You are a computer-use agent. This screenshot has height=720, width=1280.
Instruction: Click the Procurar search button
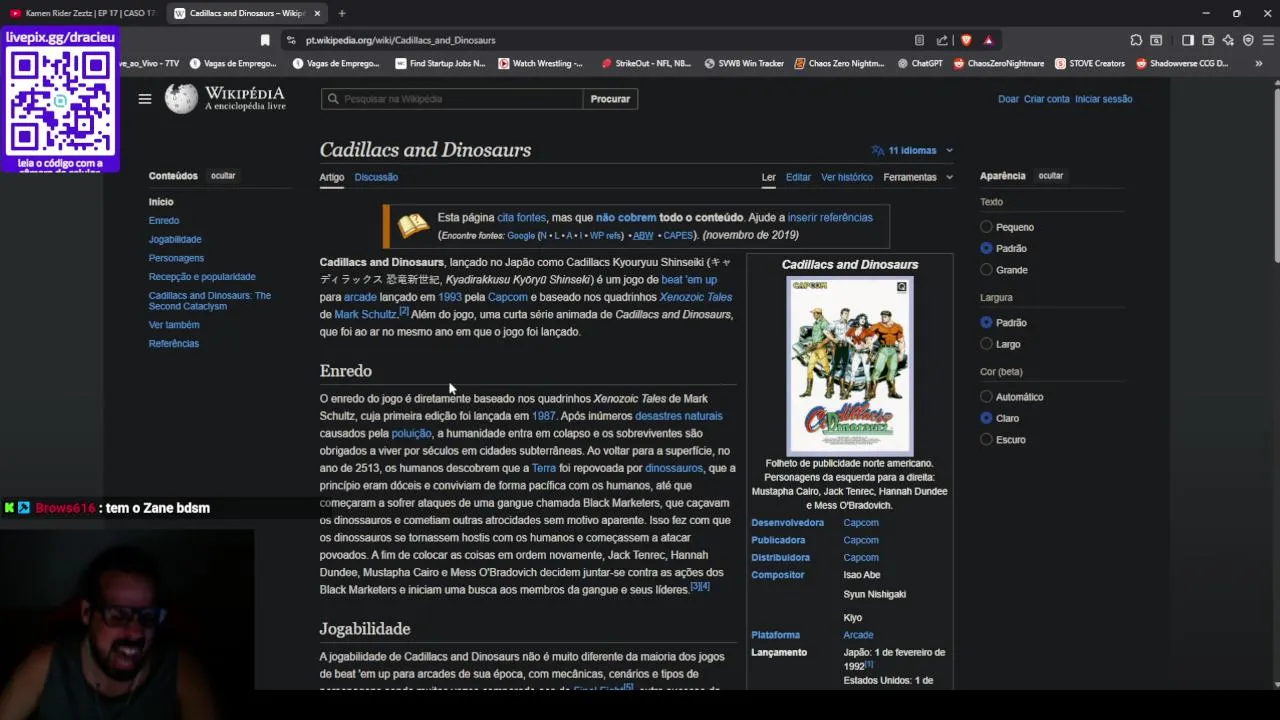coord(610,99)
